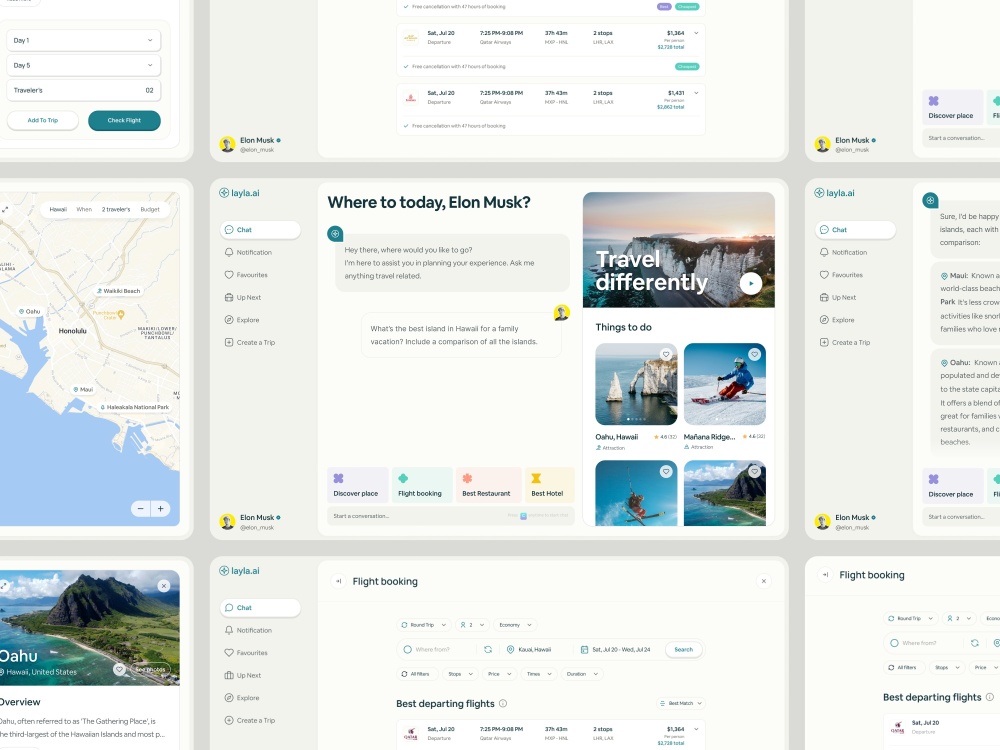Viewport: 1000px width, 750px height.
Task: Click 'Where from?' field in bottom-center Flight booking
Action: 437,649
